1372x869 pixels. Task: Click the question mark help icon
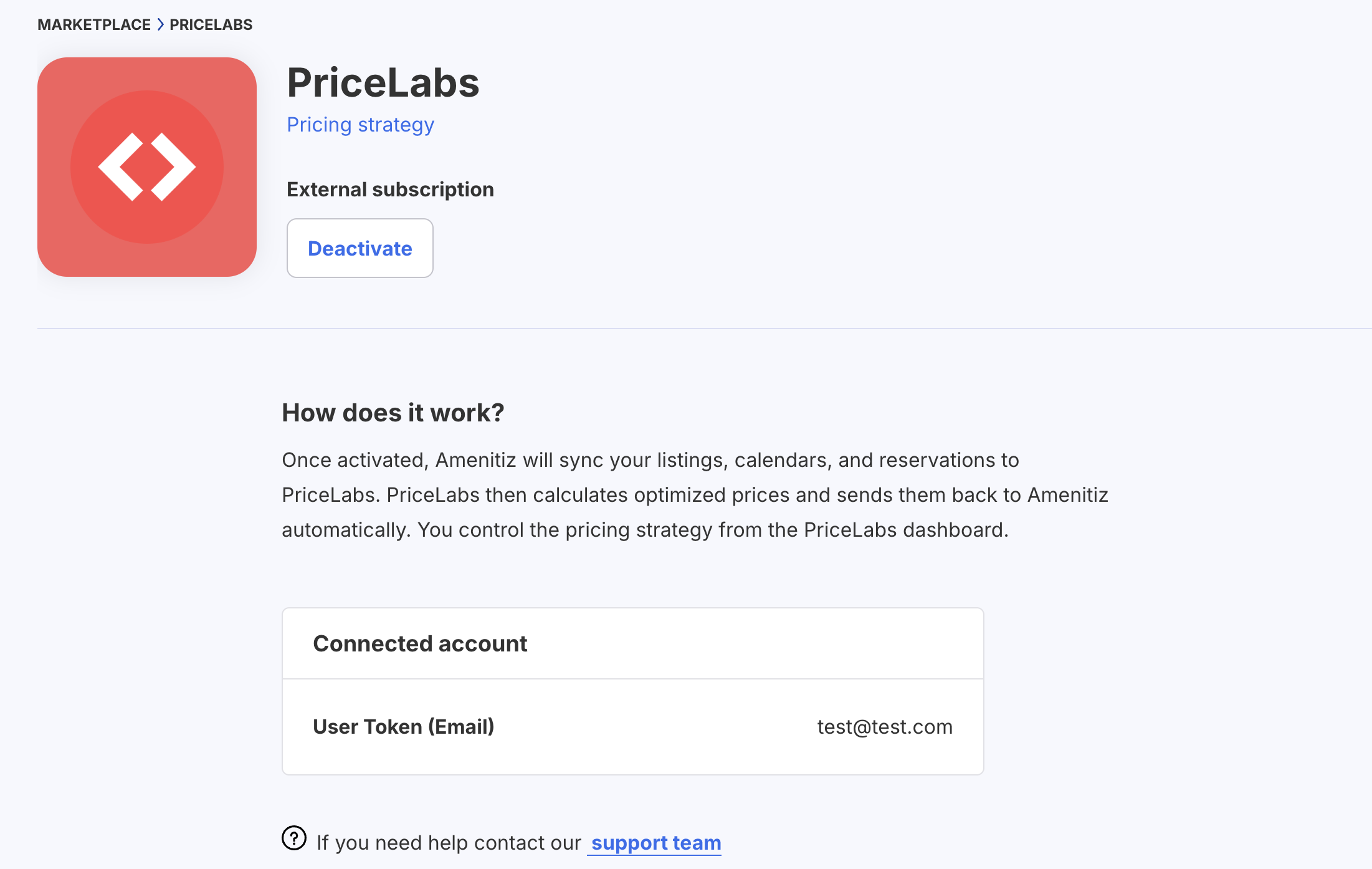click(293, 838)
